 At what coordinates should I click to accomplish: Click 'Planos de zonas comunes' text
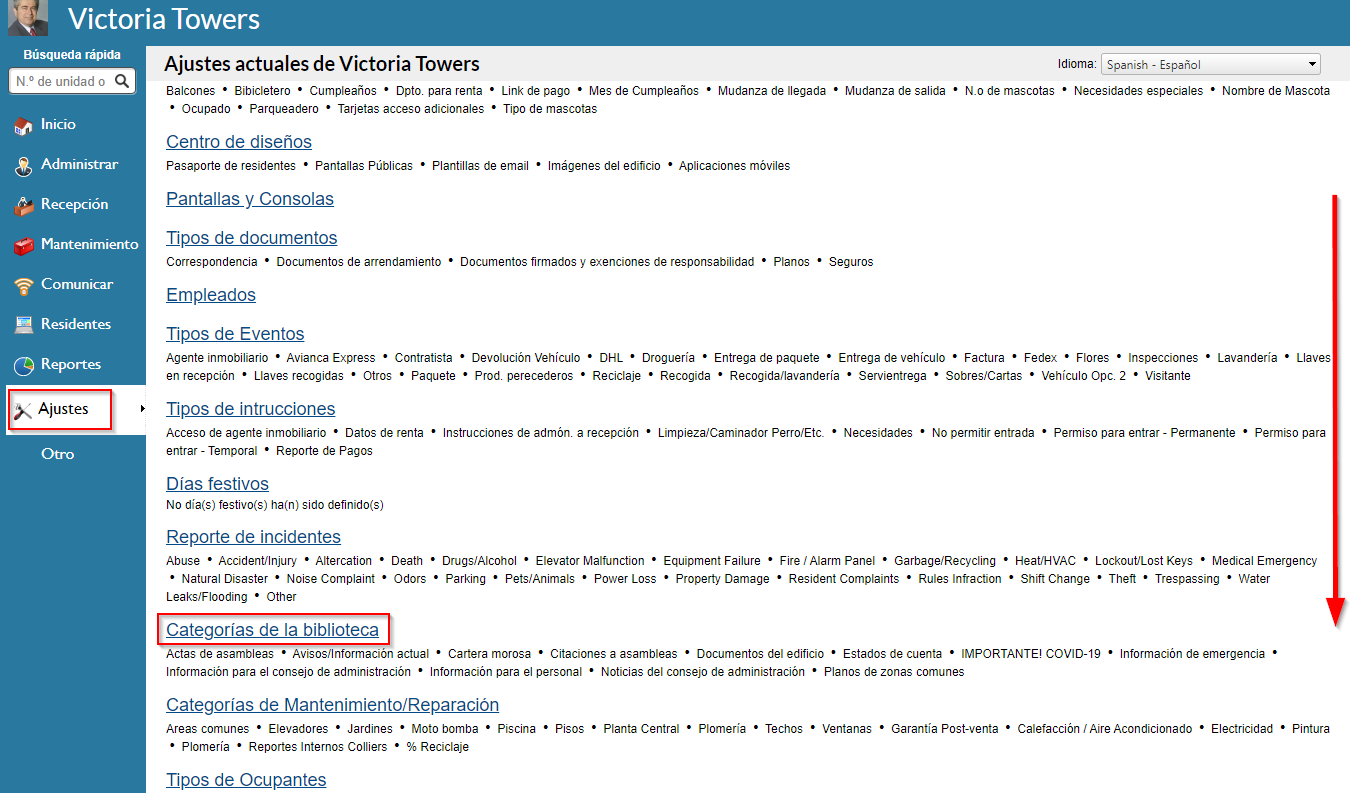click(894, 672)
